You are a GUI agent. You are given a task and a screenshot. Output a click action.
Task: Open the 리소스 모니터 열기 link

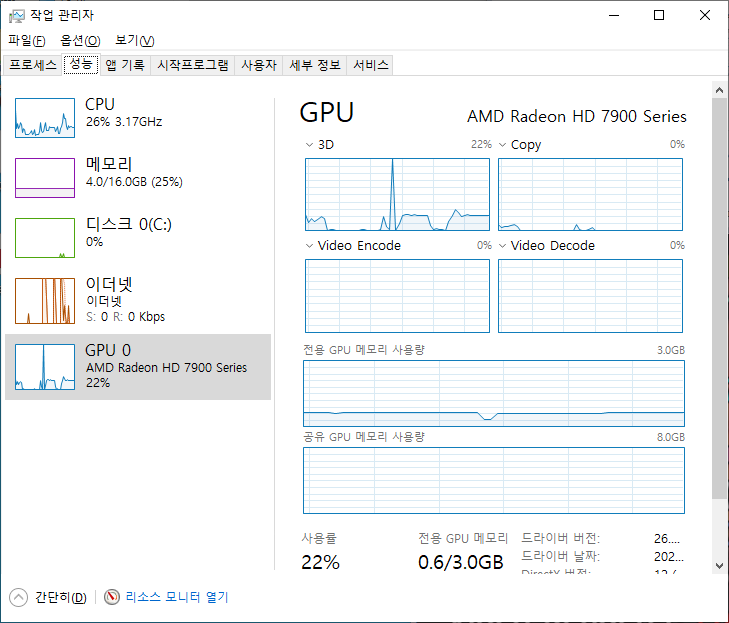coord(177,597)
